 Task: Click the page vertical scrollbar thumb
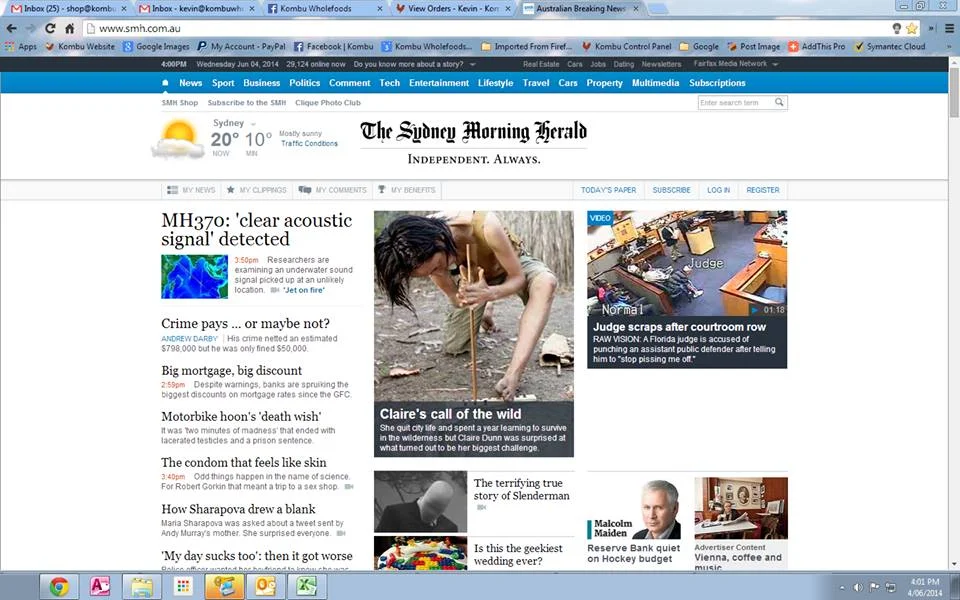[x=954, y=93]
